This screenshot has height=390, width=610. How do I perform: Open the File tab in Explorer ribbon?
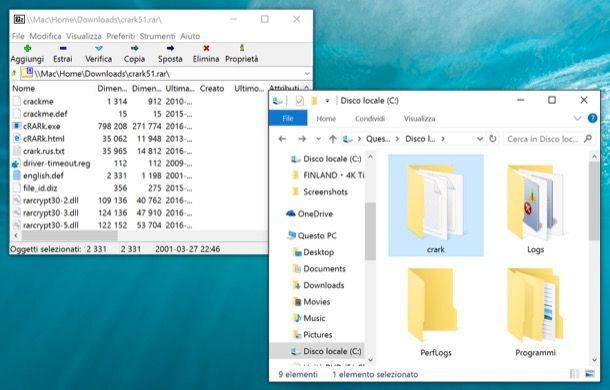point(288,118)
